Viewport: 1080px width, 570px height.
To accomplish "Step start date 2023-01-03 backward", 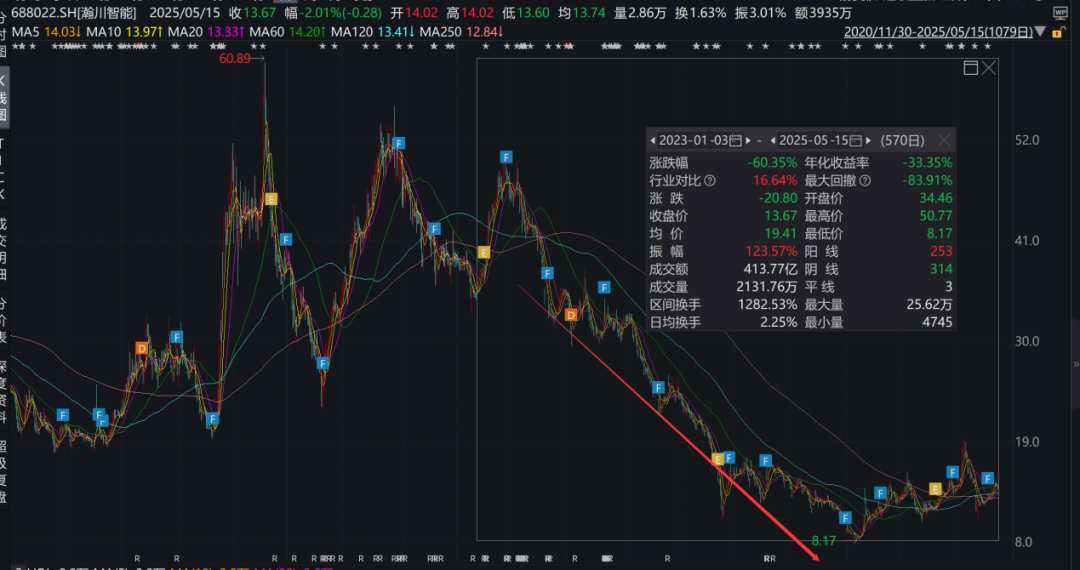I will [x=654, y=141].
